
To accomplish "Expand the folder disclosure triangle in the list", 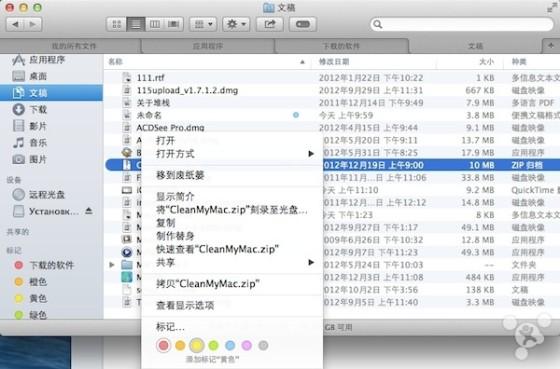I will 112,265.
